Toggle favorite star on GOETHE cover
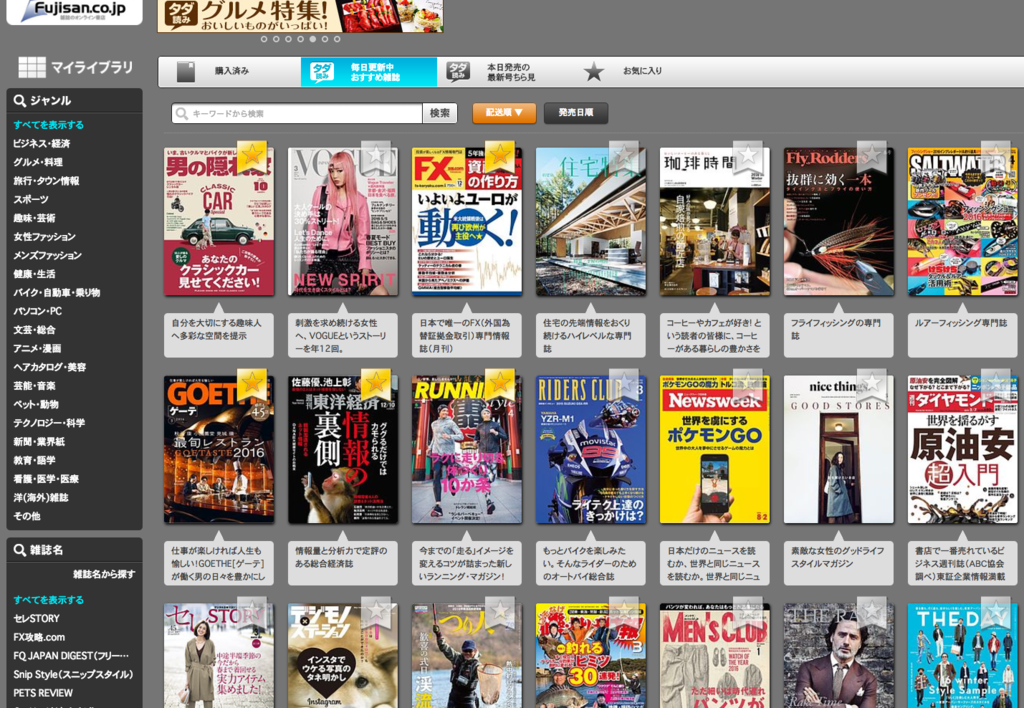 252,384
